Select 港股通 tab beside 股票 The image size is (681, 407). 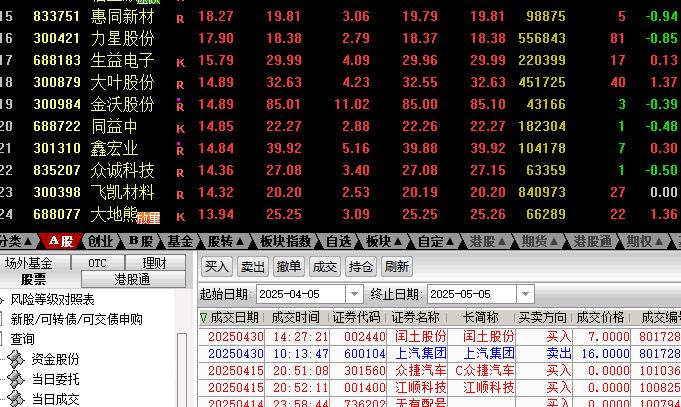click(x=133, y=279)
